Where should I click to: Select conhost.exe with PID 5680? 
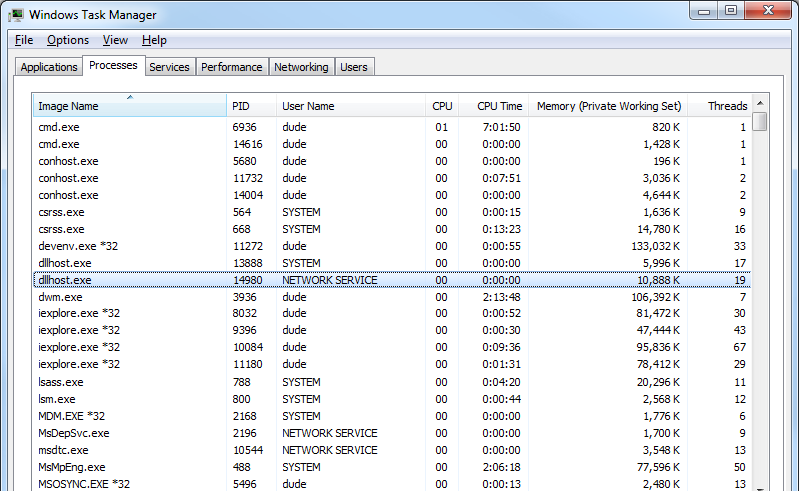coord(392,161)
